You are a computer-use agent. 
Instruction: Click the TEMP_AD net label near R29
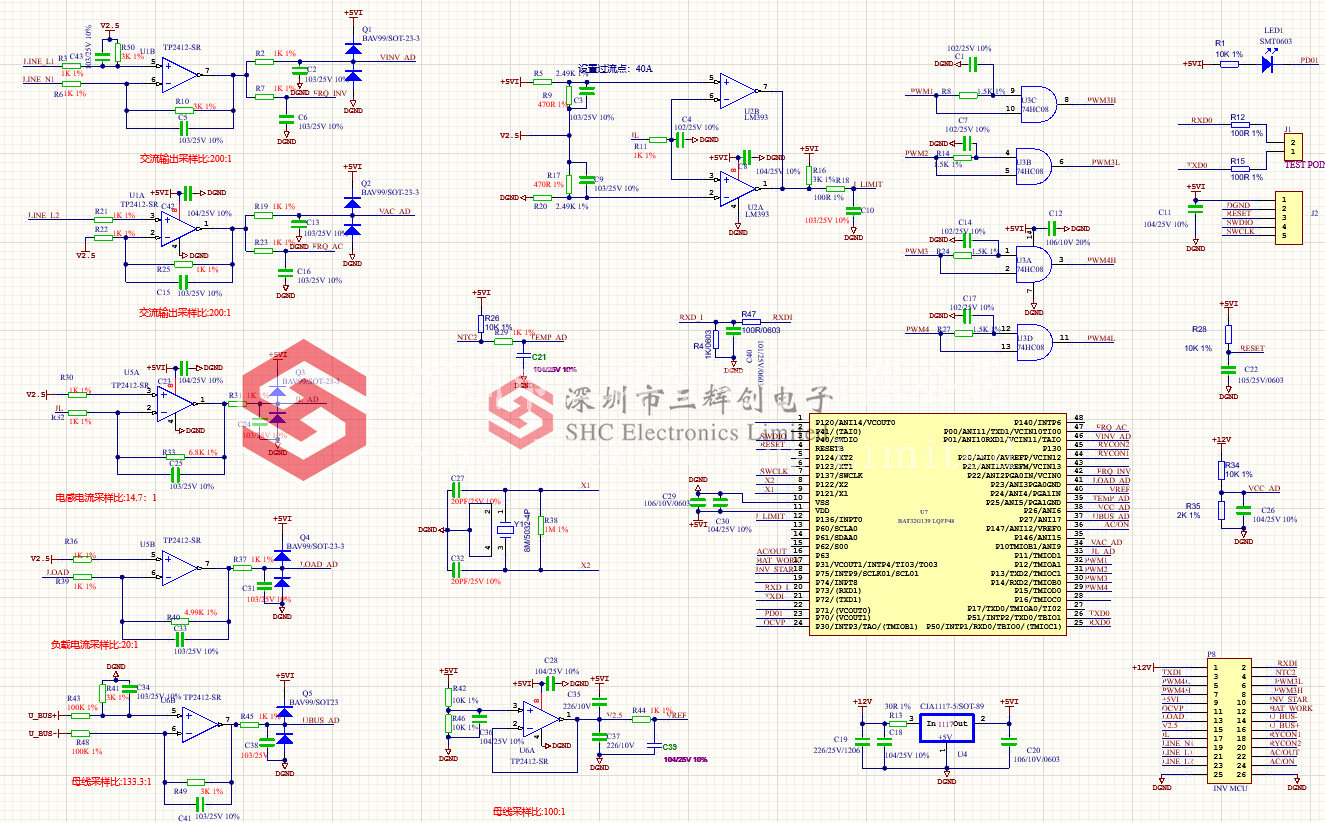coord(549,337)
